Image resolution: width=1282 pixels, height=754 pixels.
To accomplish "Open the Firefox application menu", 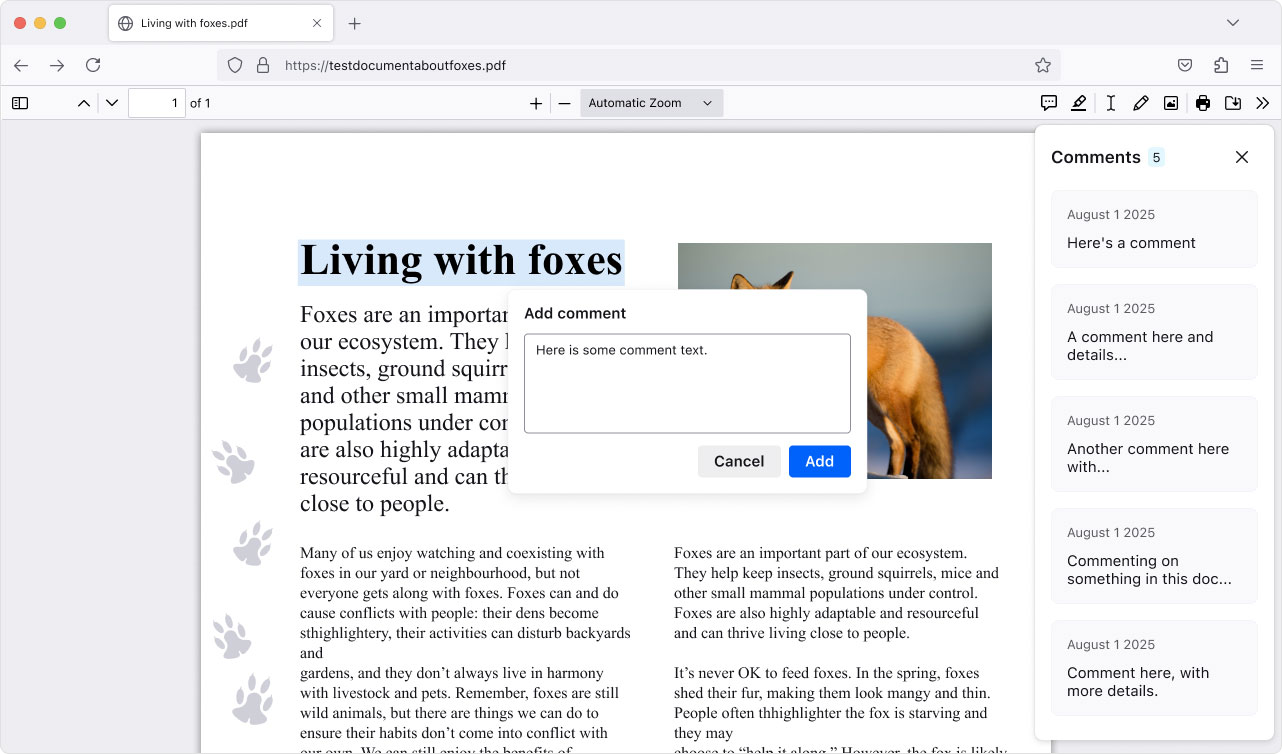I will (1257, 64).
